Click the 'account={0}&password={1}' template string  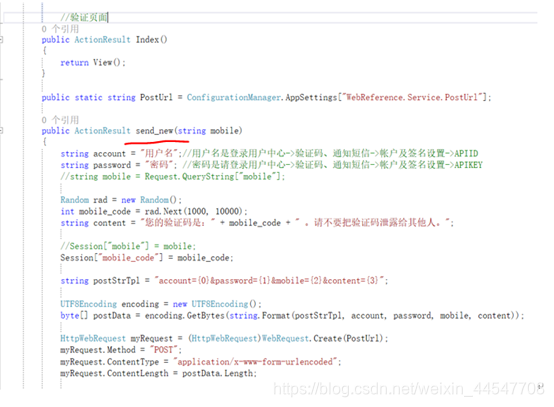(271, 281)
